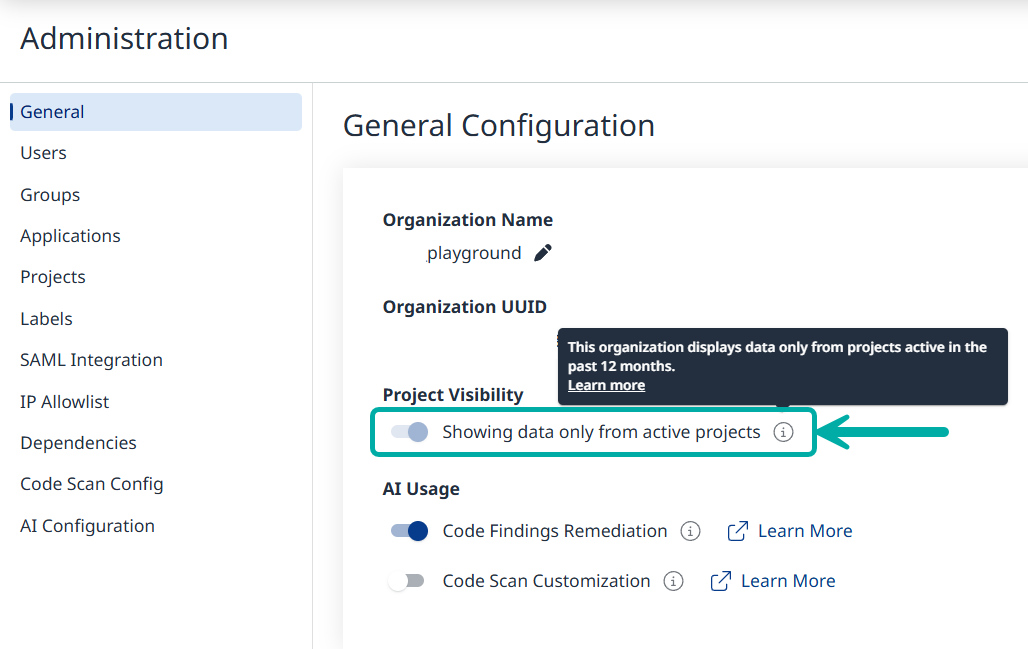Click the pencil icon to edit organization name
This screenshot has width=1028, height=649.
(x=543, y=253)
